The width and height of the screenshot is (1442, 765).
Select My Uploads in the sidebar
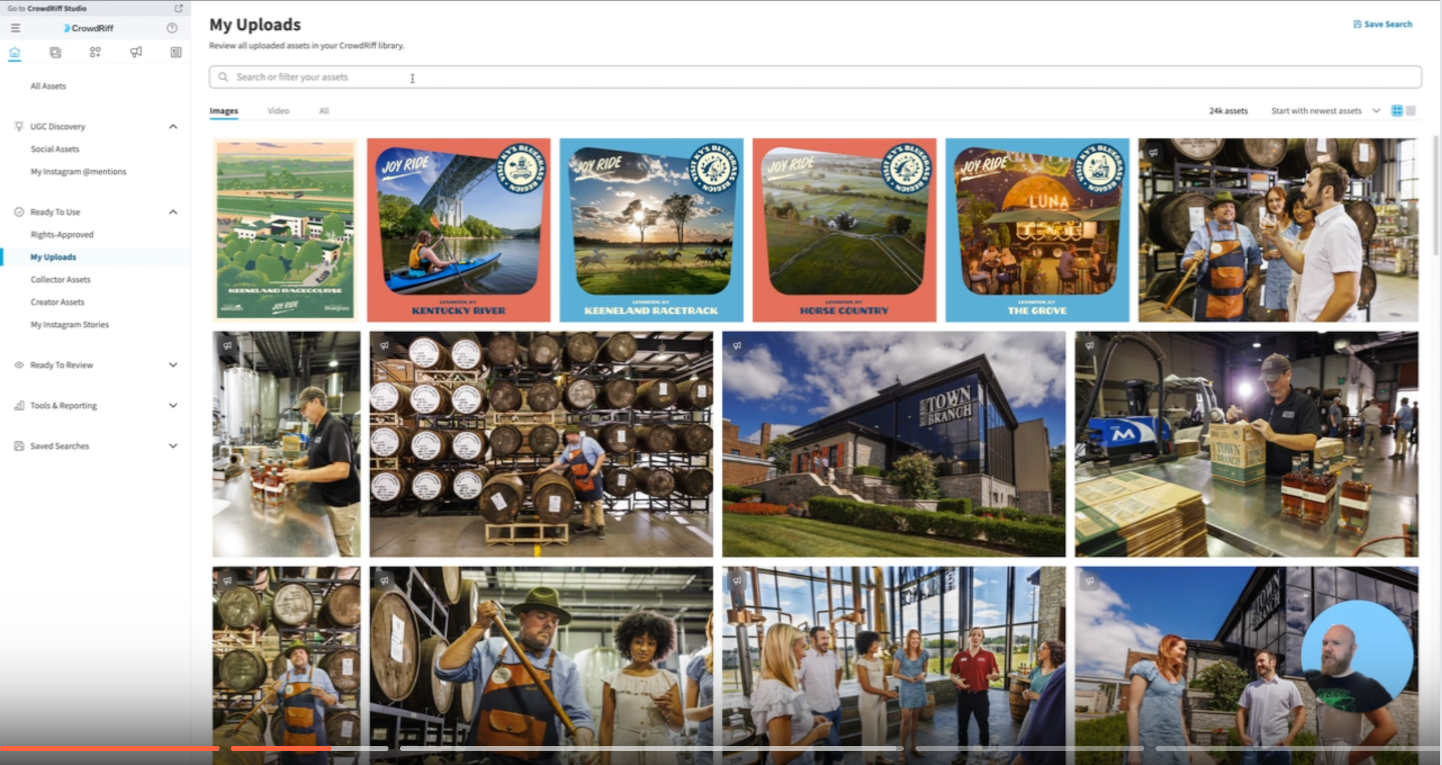(53, 257)
